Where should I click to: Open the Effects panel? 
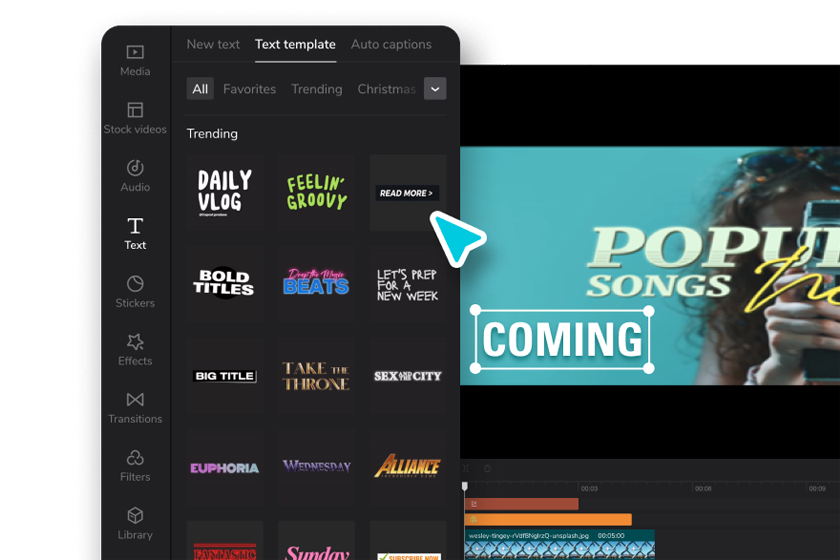click(135, 350)
